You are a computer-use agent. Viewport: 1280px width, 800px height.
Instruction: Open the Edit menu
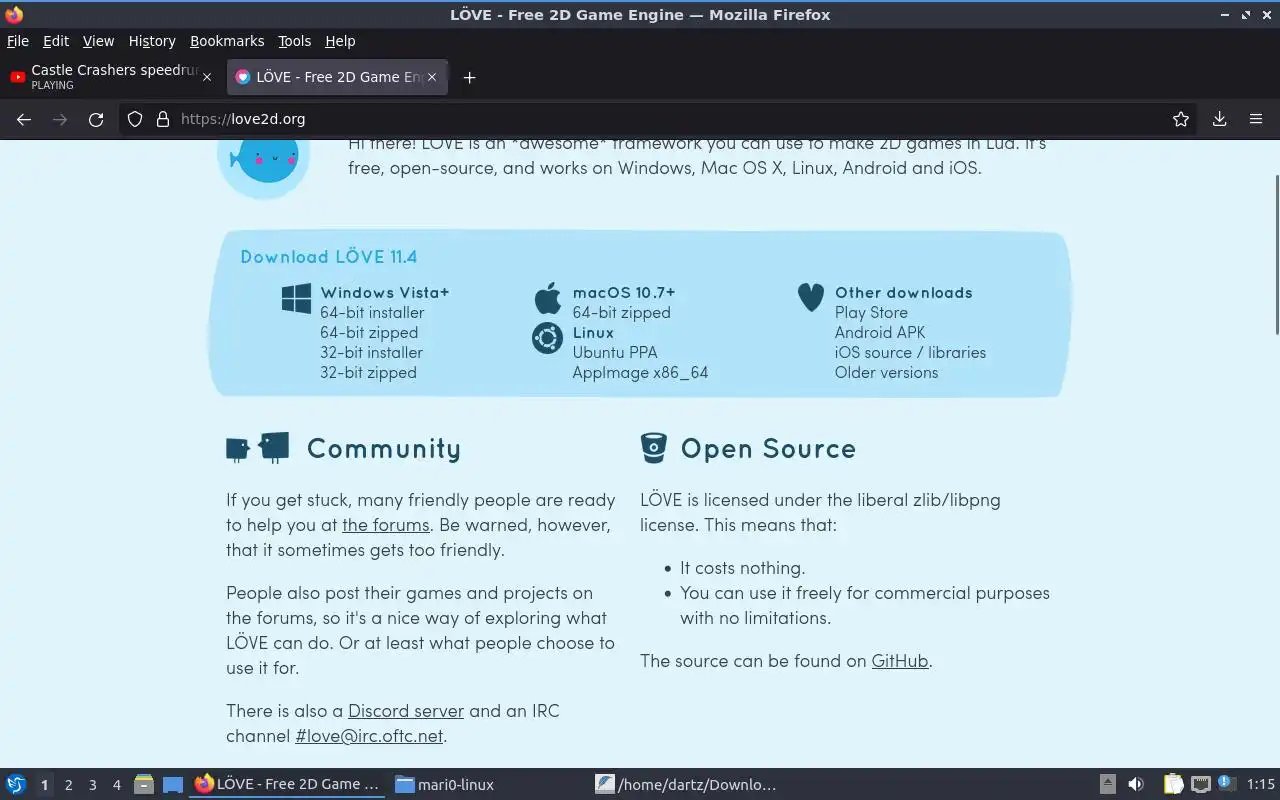pos(56,41)
